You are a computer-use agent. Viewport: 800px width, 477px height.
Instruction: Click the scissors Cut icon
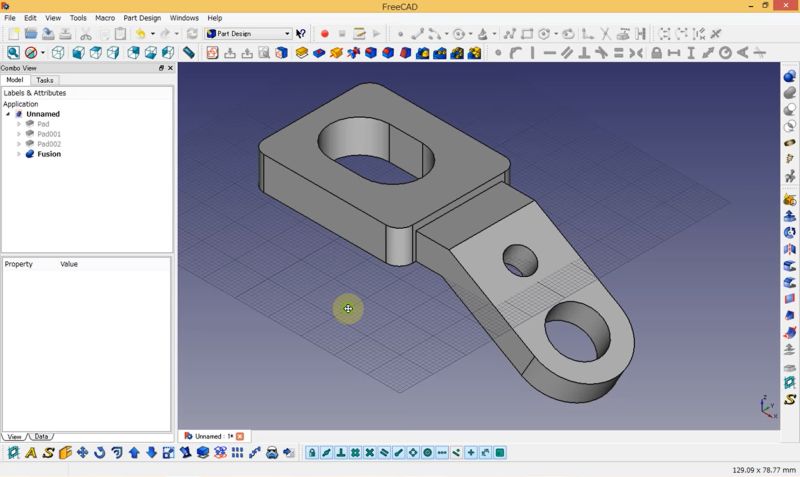point(86,34)
